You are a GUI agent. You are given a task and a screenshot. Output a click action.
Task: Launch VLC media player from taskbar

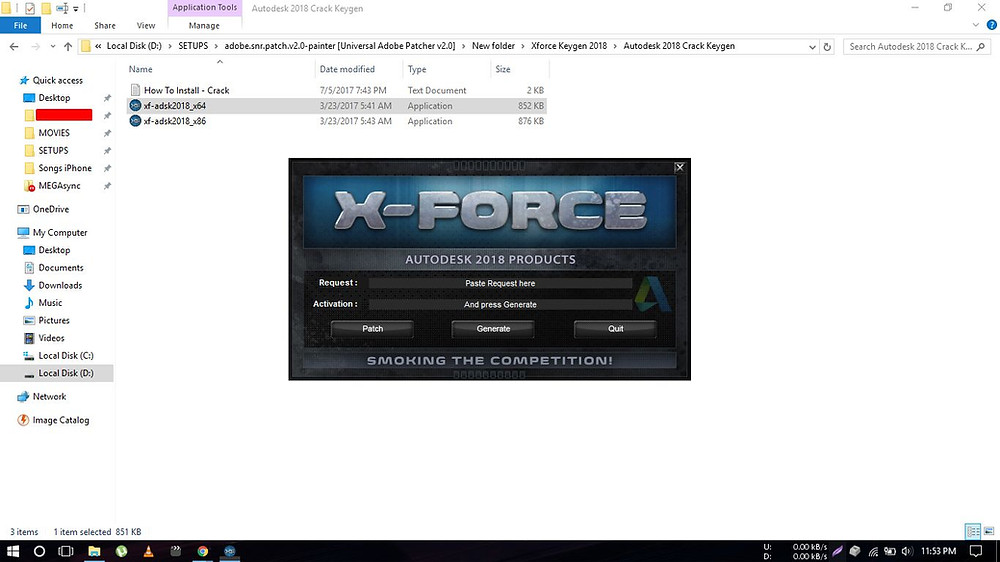point(148,551)
